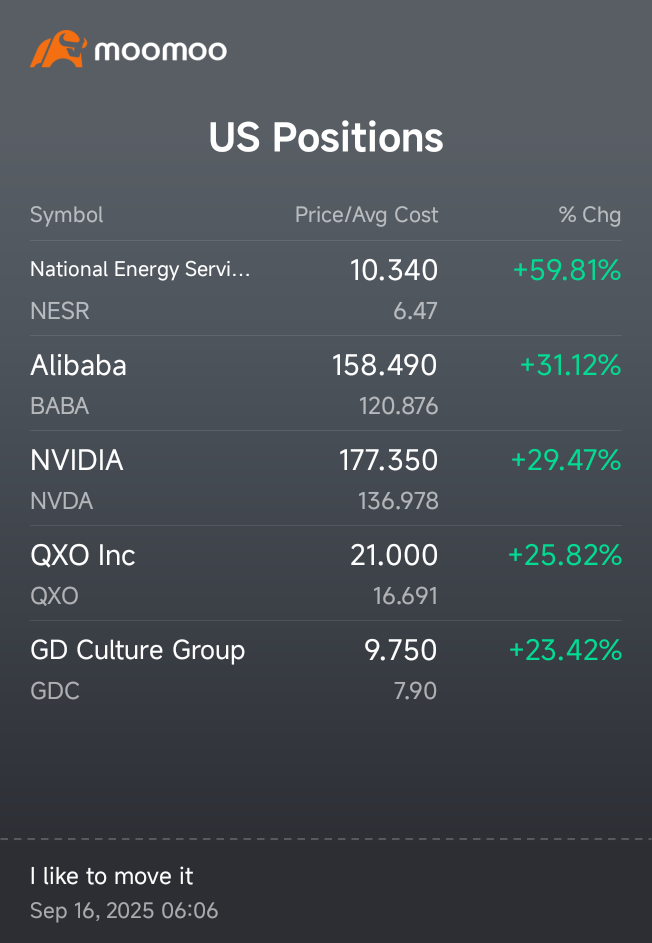Click Alibaba's +31.12% change value
The image size is (652, 943).
pos(570,365)
